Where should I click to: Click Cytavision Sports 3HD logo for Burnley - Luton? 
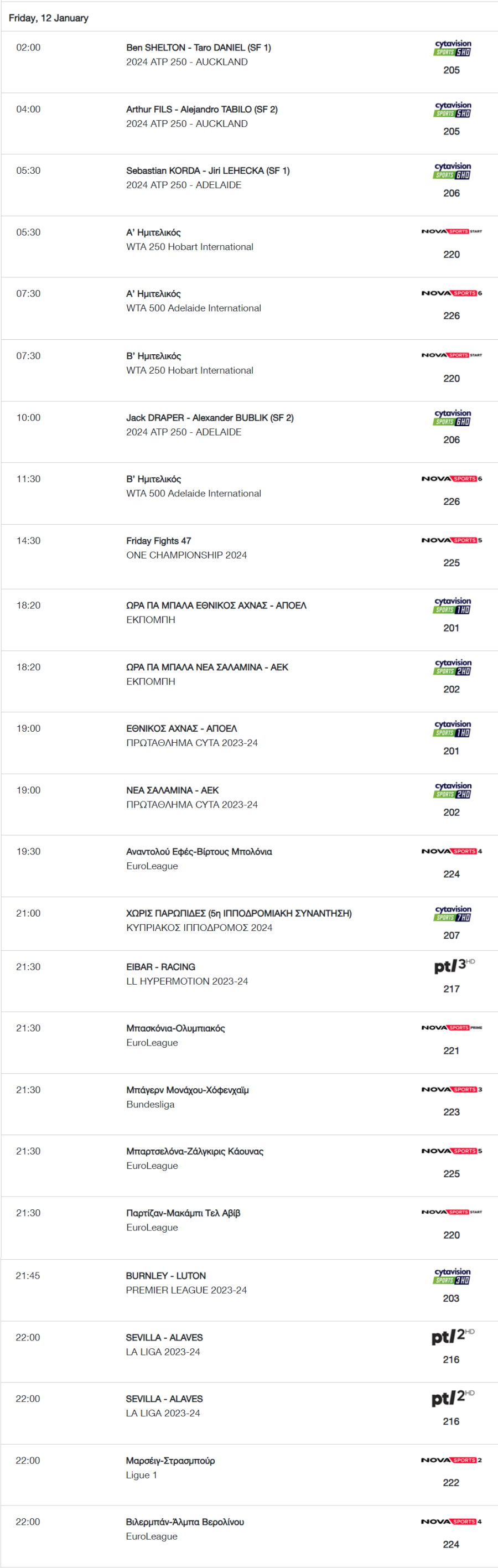click(x=452, y=1276)
